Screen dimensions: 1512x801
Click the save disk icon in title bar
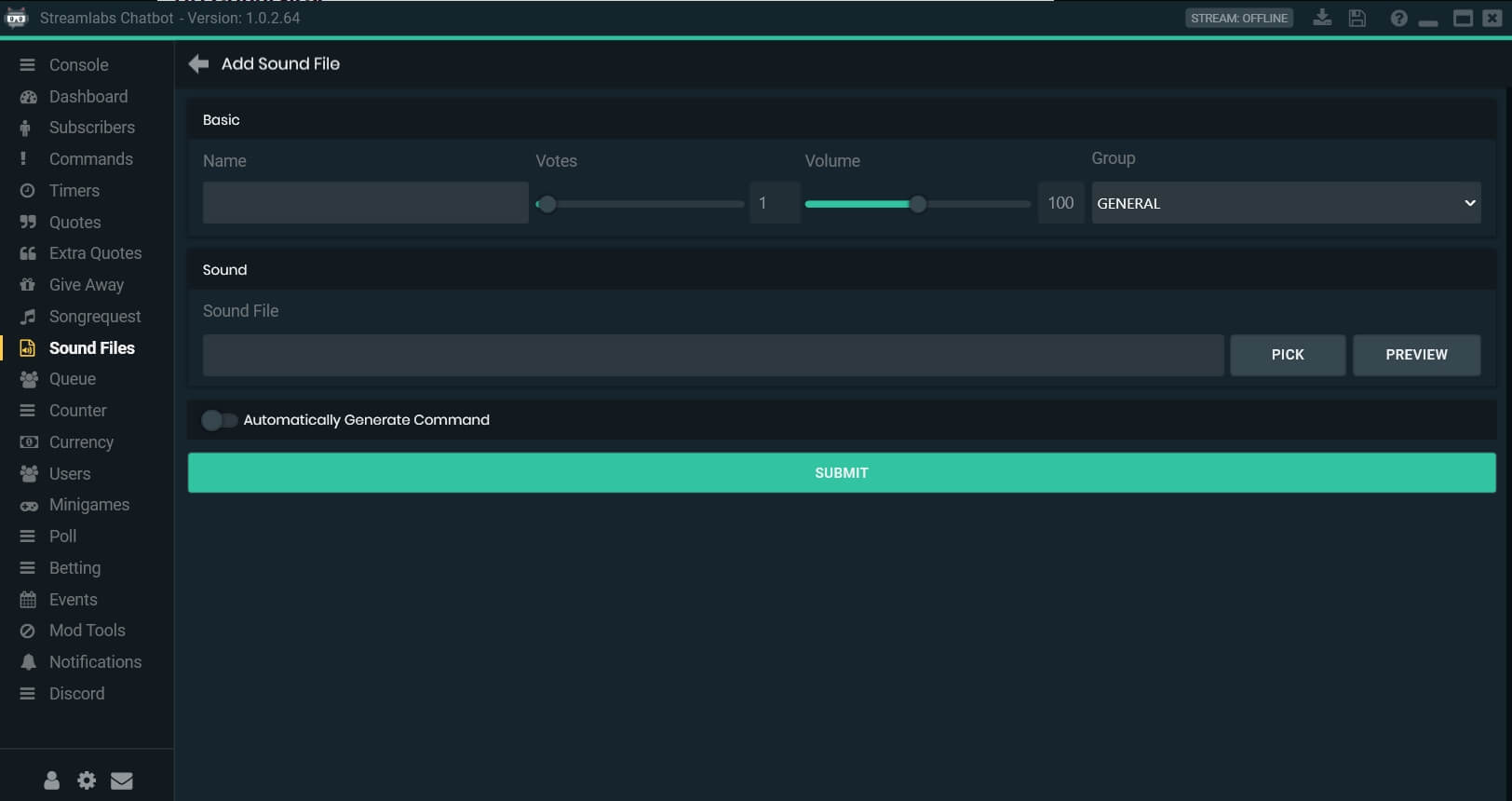coord(1357,18)
